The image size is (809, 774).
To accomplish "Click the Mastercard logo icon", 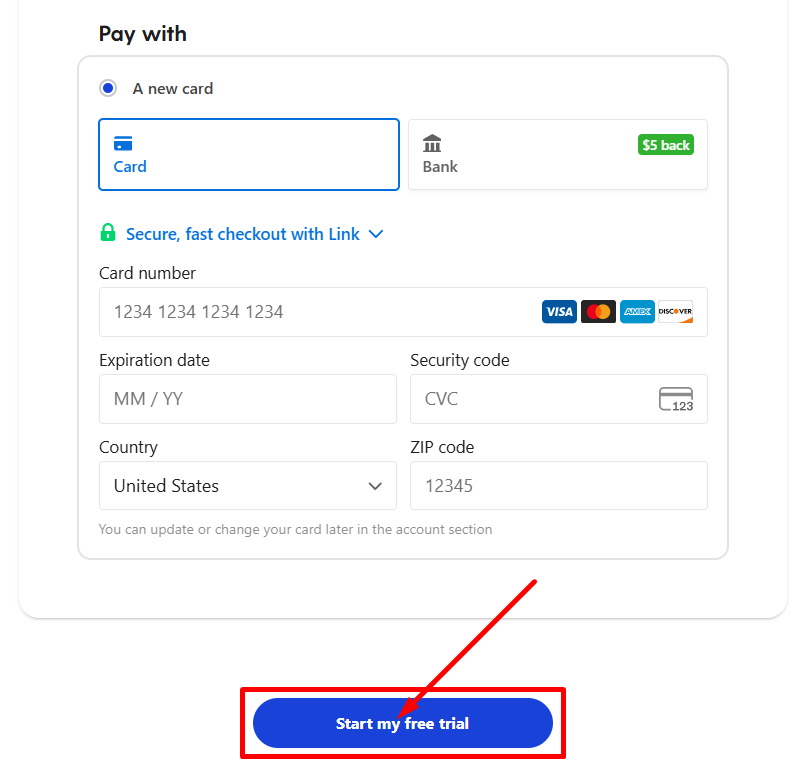I will click(x=598, y=312).
